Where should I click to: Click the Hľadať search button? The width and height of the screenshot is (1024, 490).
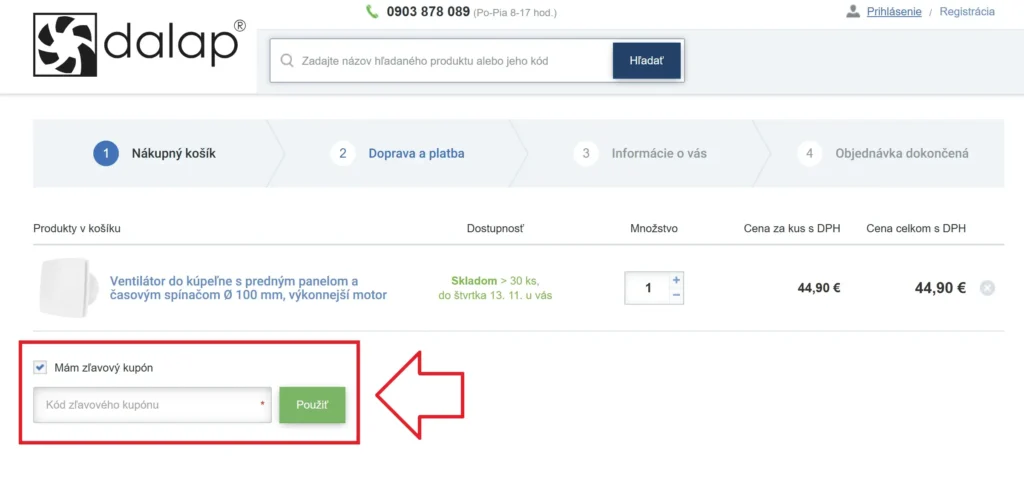647,61
